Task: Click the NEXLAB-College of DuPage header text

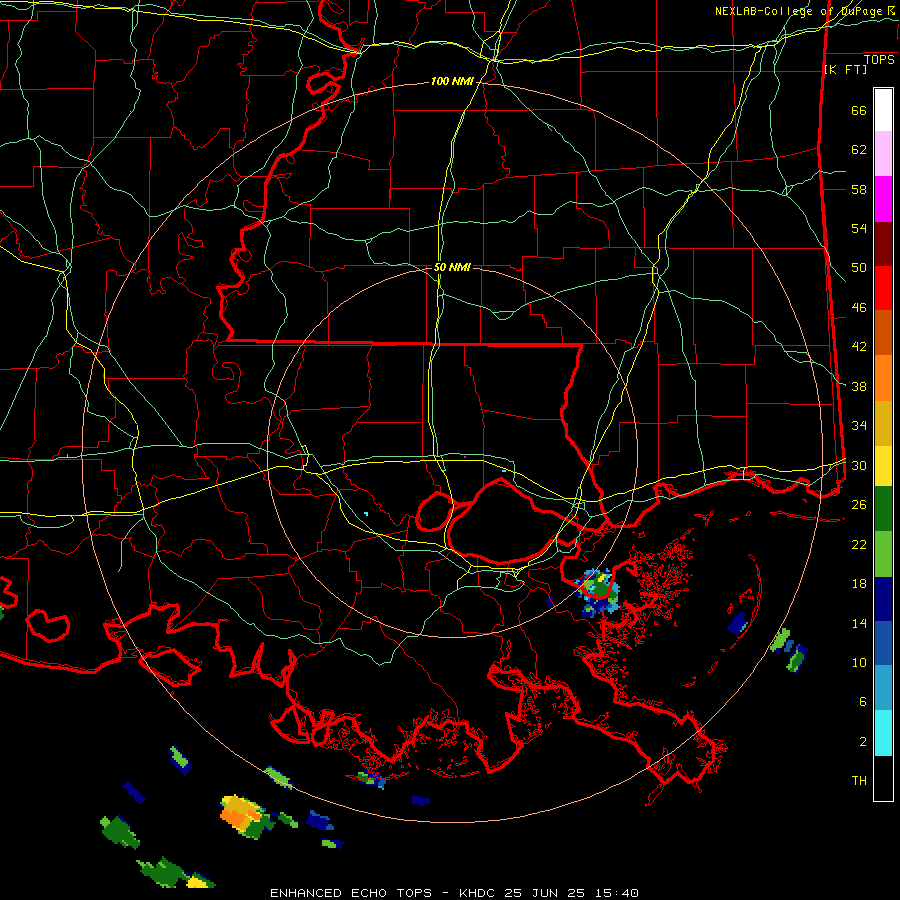Action: point(800,11)
